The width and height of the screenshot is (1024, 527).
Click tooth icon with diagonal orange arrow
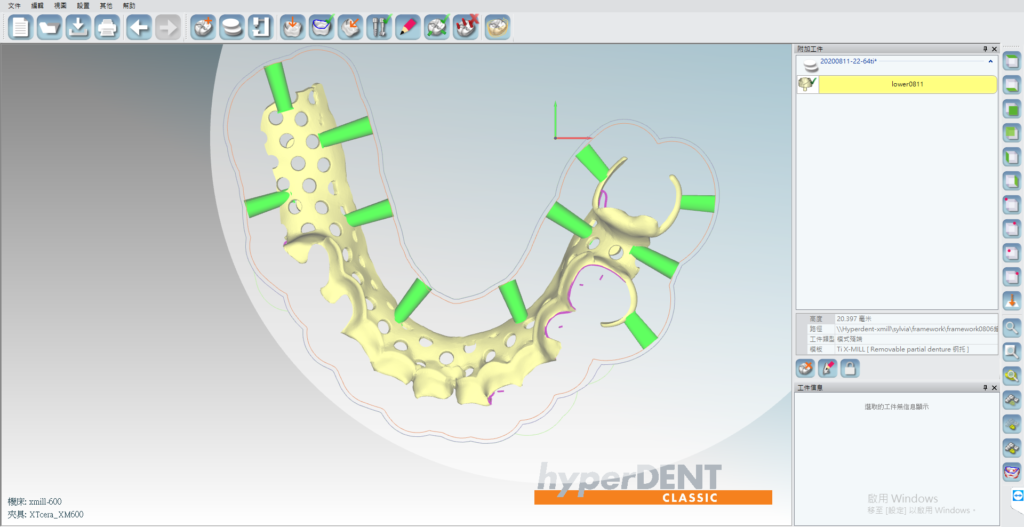tap(350, 27)
